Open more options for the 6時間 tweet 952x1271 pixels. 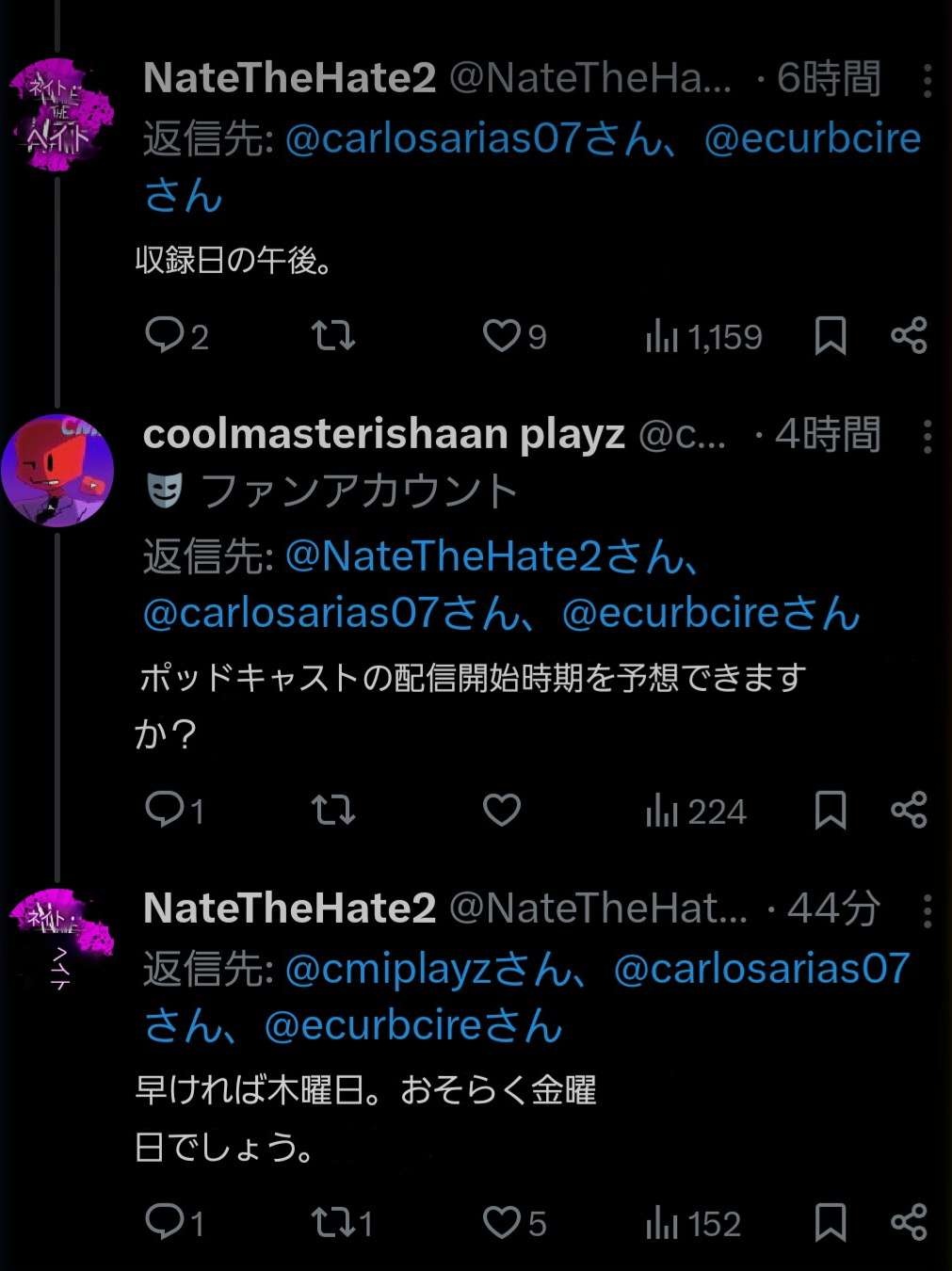click(928, 81)
